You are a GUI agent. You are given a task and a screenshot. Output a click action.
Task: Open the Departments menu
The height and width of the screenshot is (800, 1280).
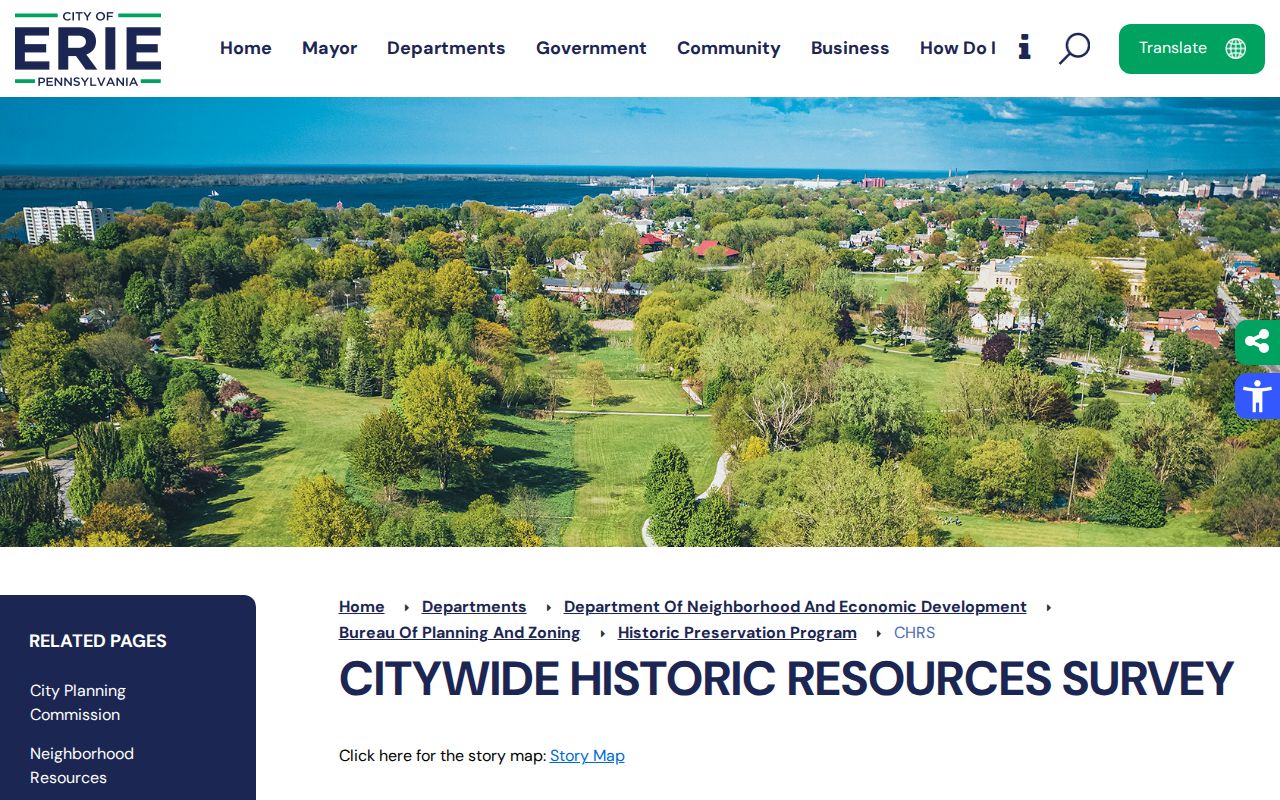click(446, 48)
